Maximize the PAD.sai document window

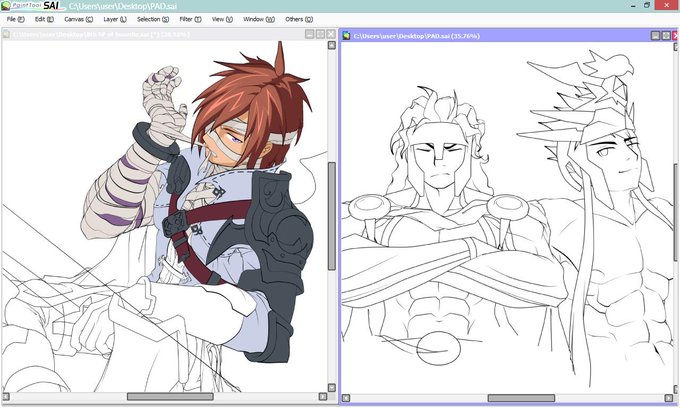(x=666, y=36)
